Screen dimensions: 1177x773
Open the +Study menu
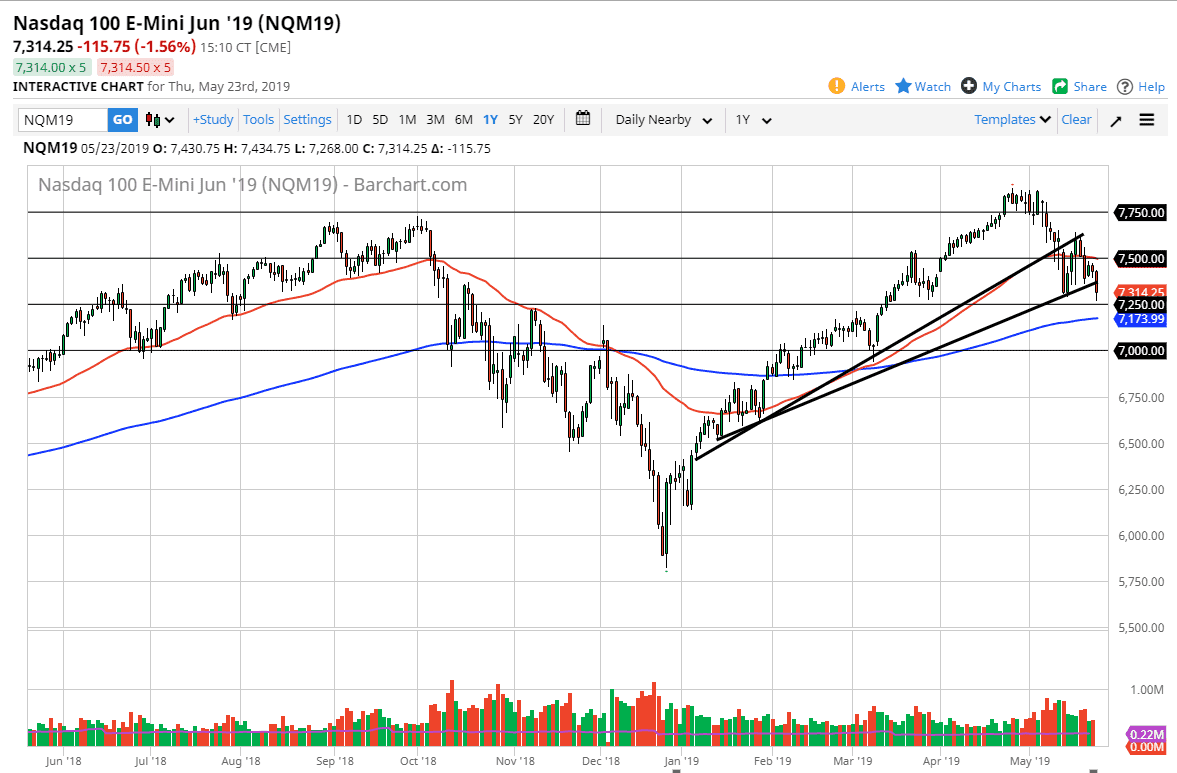(x=213, y=120)
